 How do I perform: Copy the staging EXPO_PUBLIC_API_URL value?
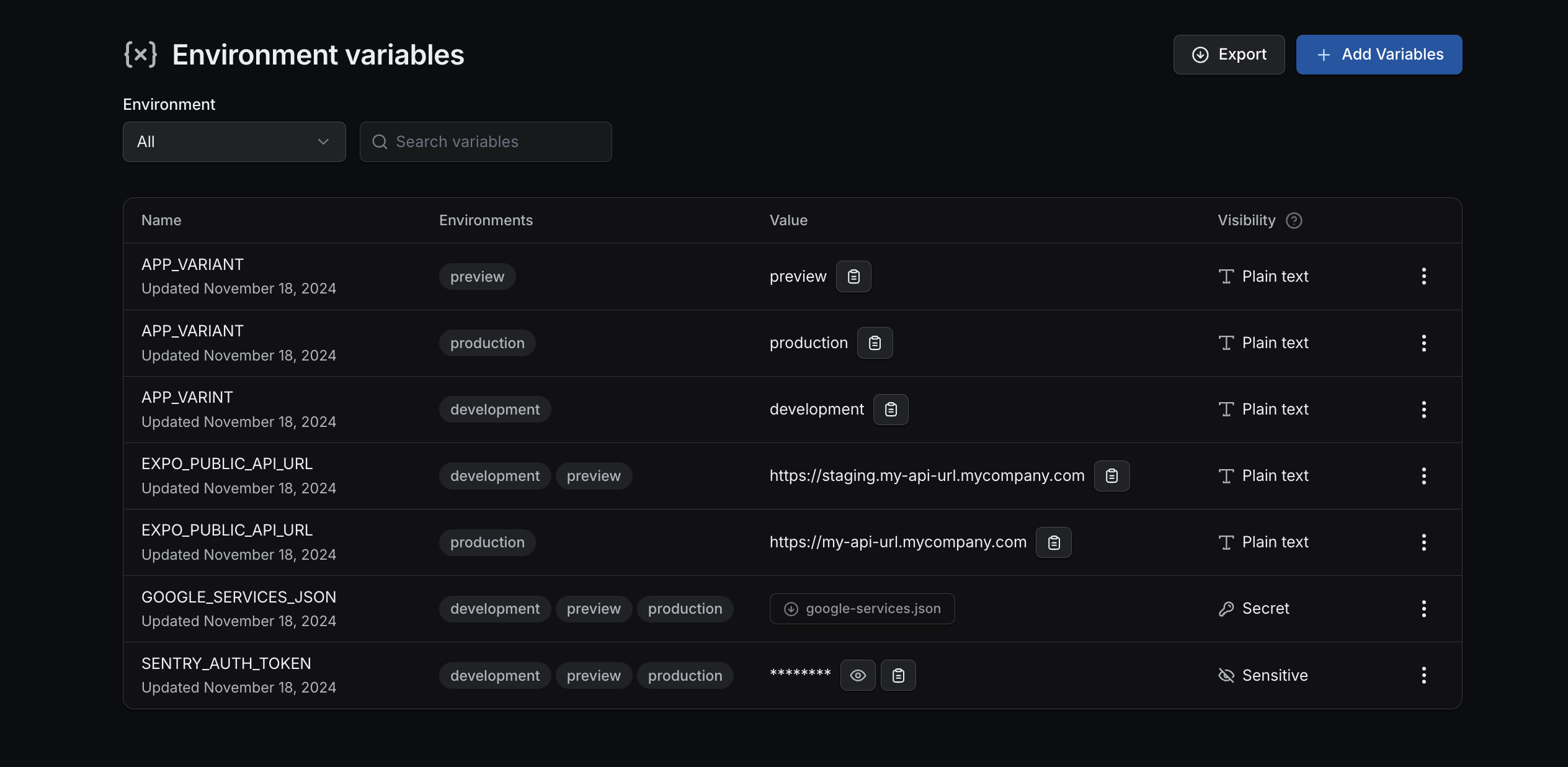point(1111,476)
